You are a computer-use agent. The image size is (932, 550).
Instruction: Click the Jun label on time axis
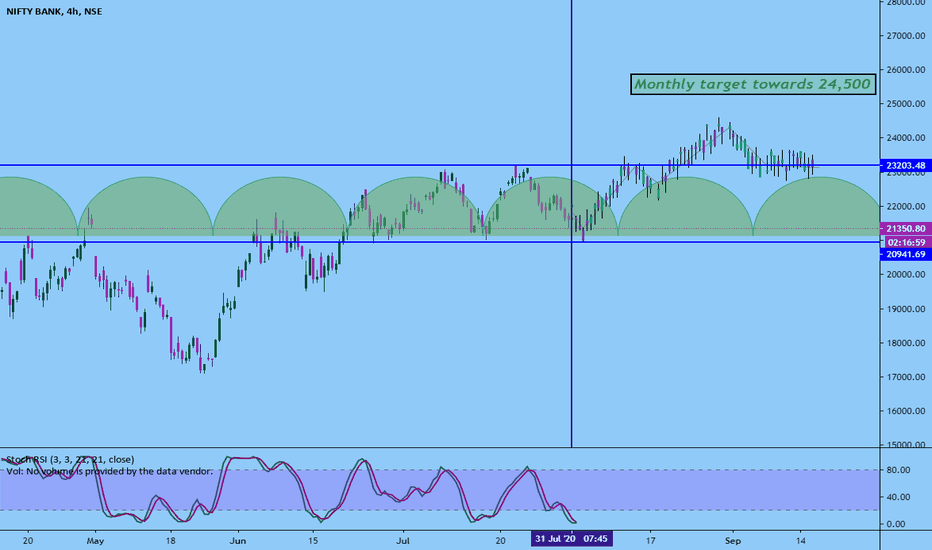238,540
